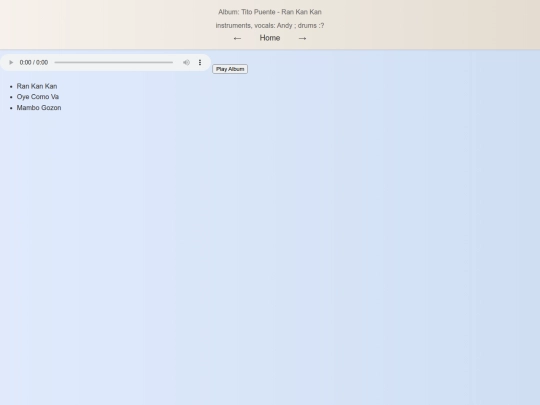Mute the audio player volume icon

(x=186, y=62)
